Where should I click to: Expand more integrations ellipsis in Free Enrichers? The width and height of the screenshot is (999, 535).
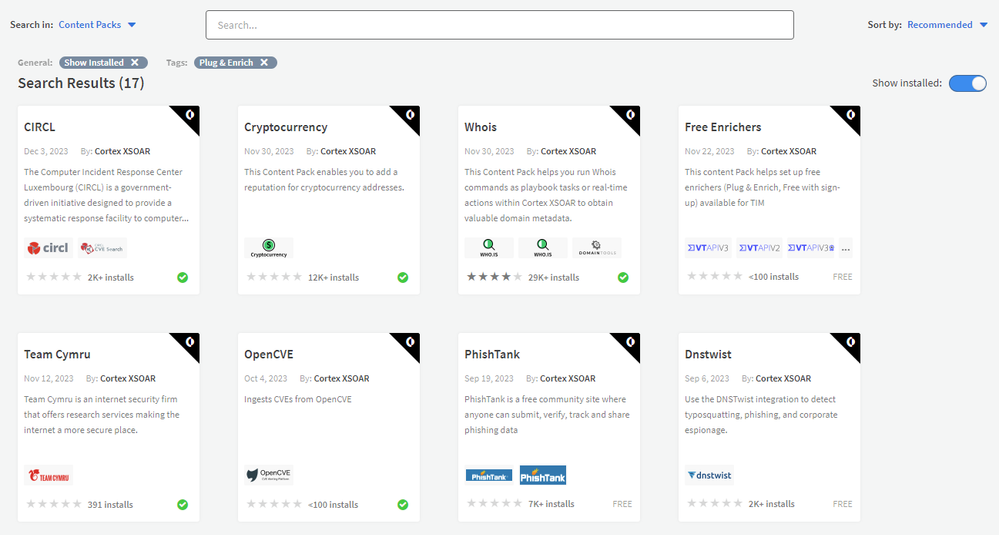[846, 247]
